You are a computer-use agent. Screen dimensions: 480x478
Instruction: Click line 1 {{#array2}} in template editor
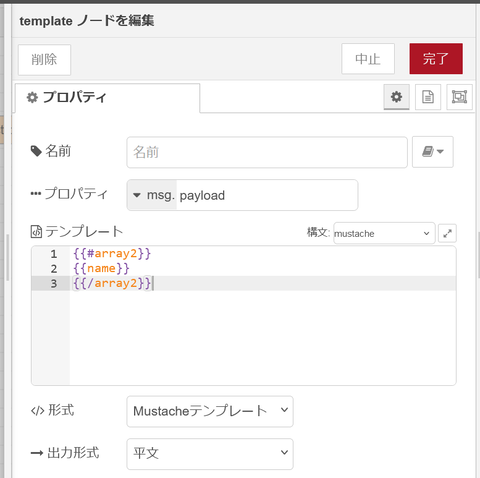(112, 254)
